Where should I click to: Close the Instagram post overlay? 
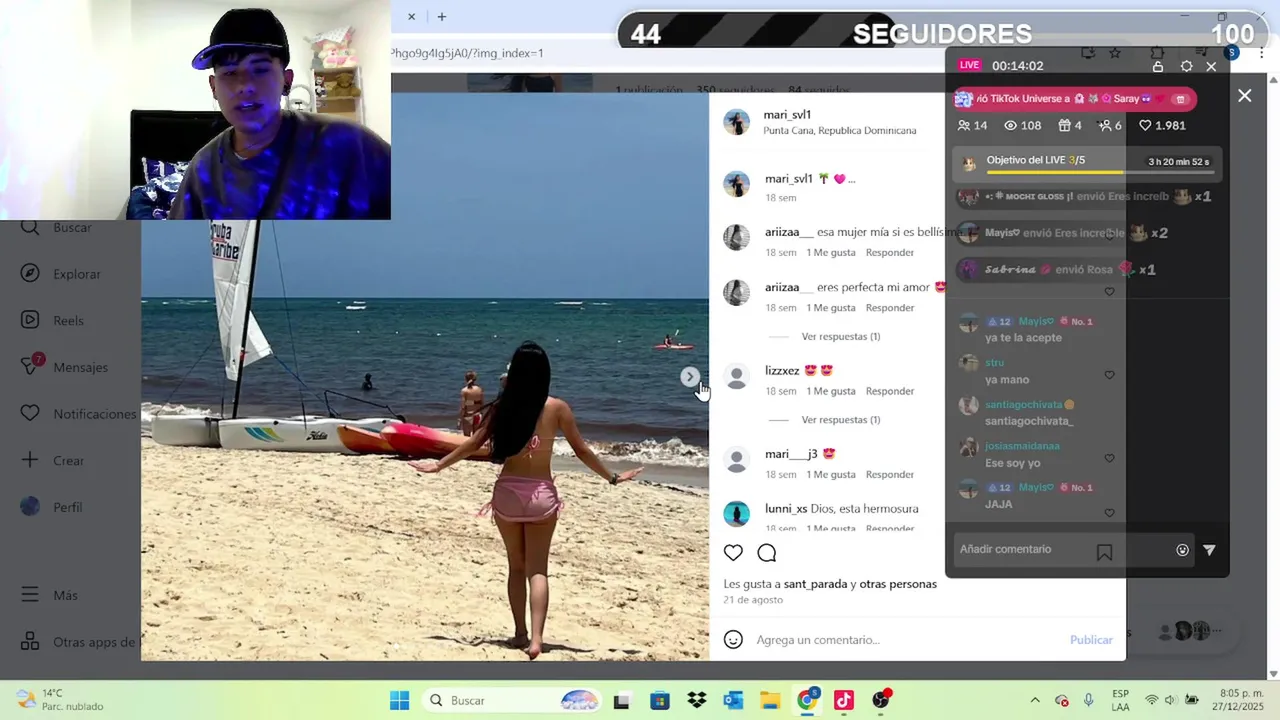click(x=1244, y=96)
